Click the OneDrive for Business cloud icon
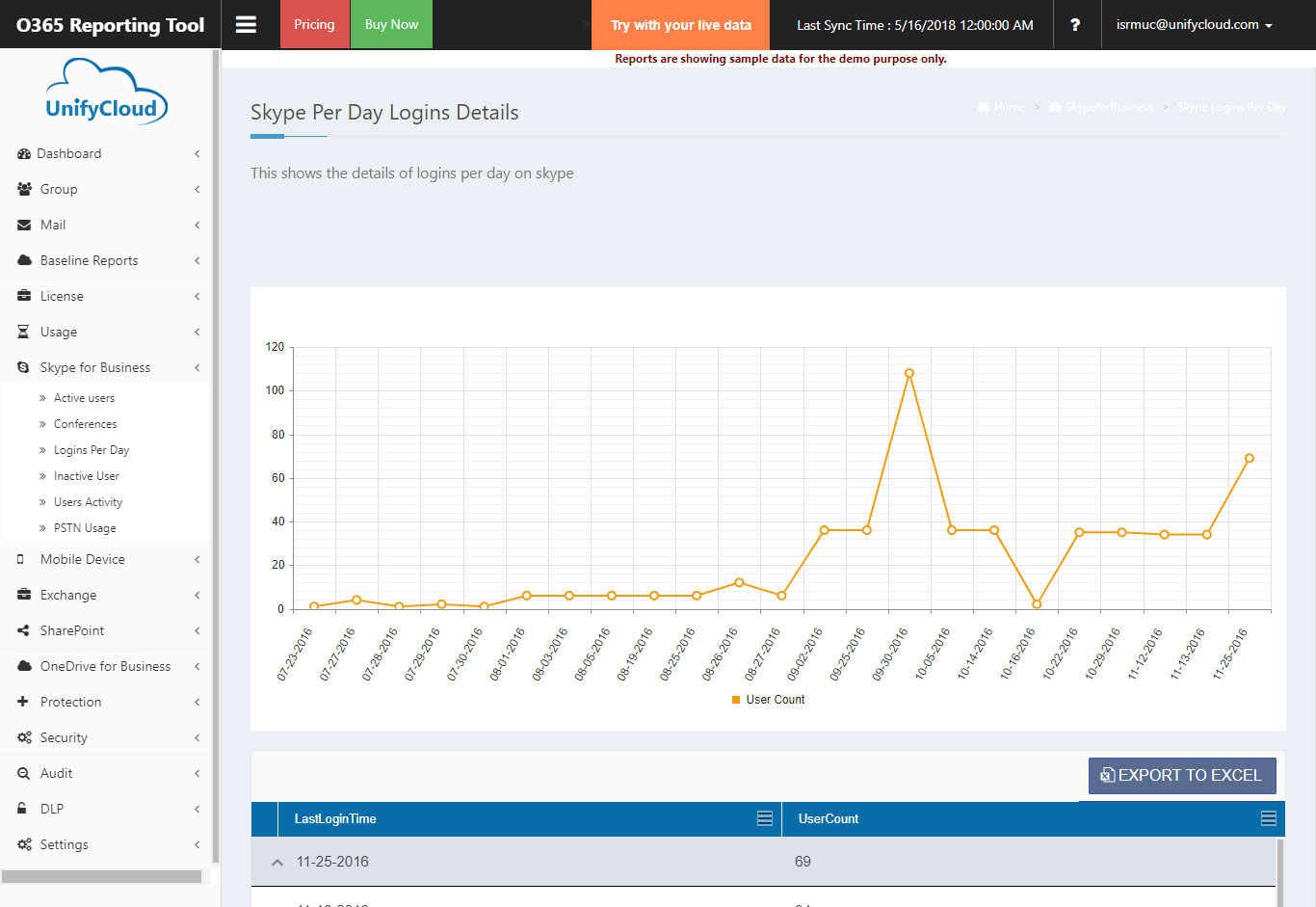Viewport: 1316px width, 907px height. coord(24,666)
